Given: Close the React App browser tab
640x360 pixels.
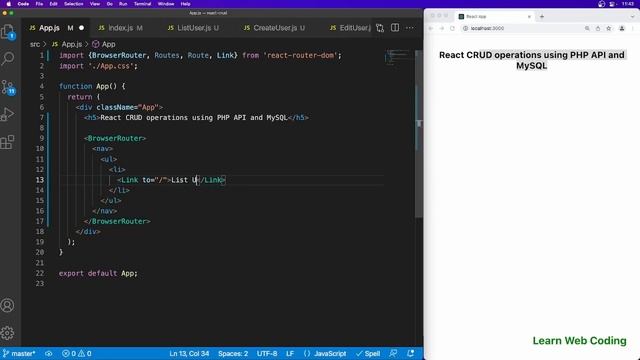Looking at the screenshot, I should coord(529,16).
